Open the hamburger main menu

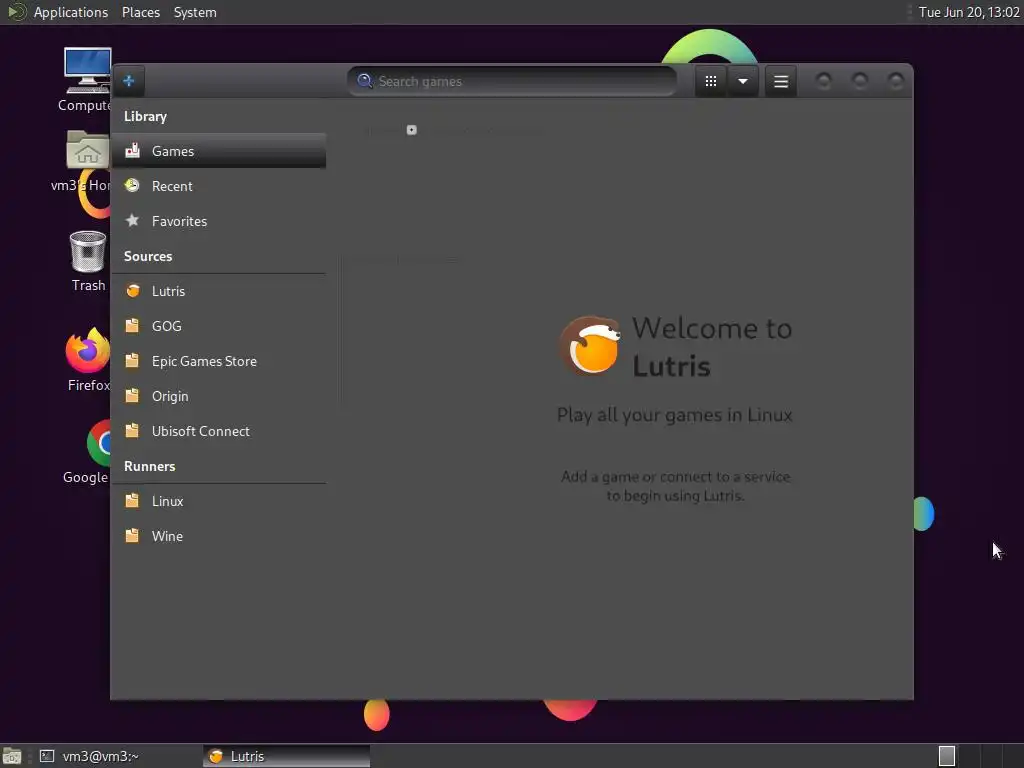click(780, 81)
